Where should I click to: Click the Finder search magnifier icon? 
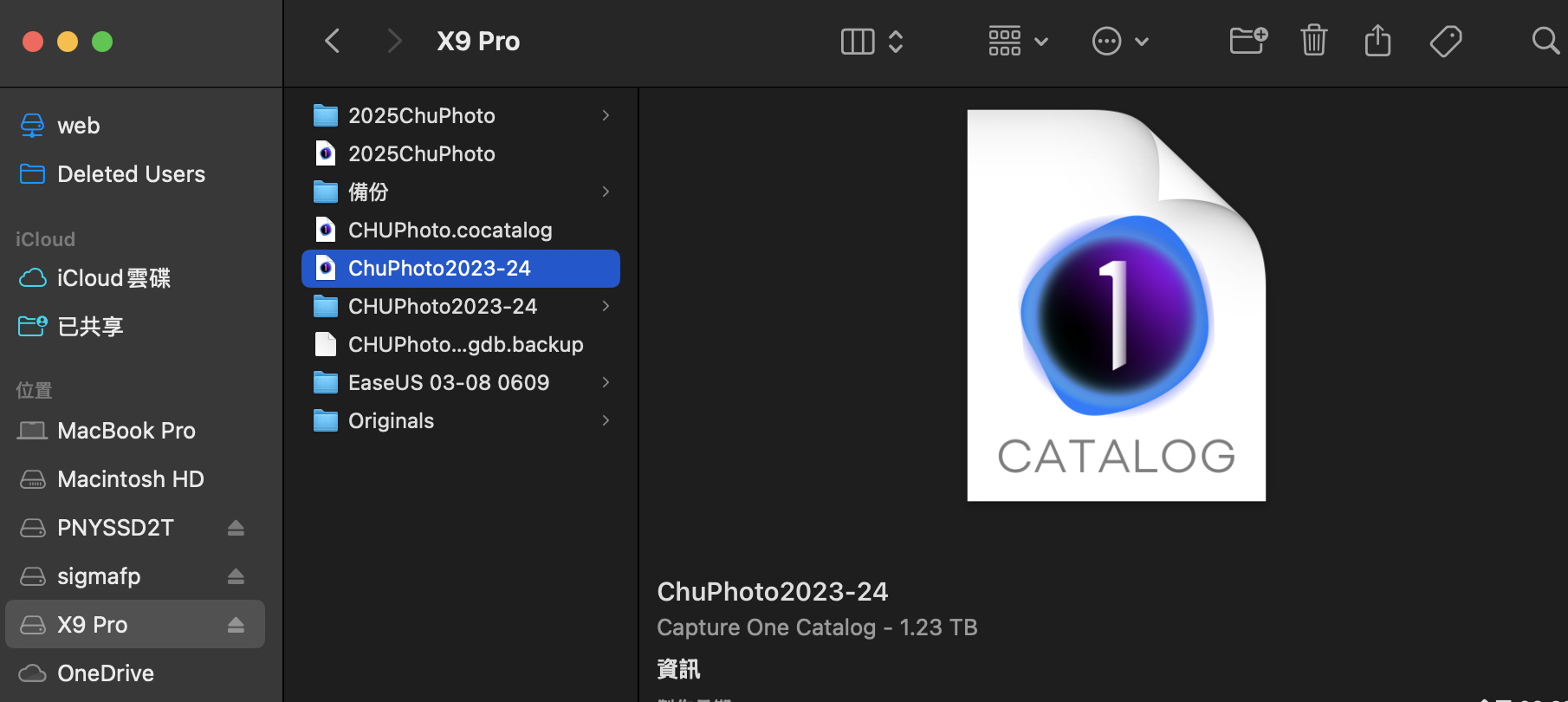(x=1545, y=41)
